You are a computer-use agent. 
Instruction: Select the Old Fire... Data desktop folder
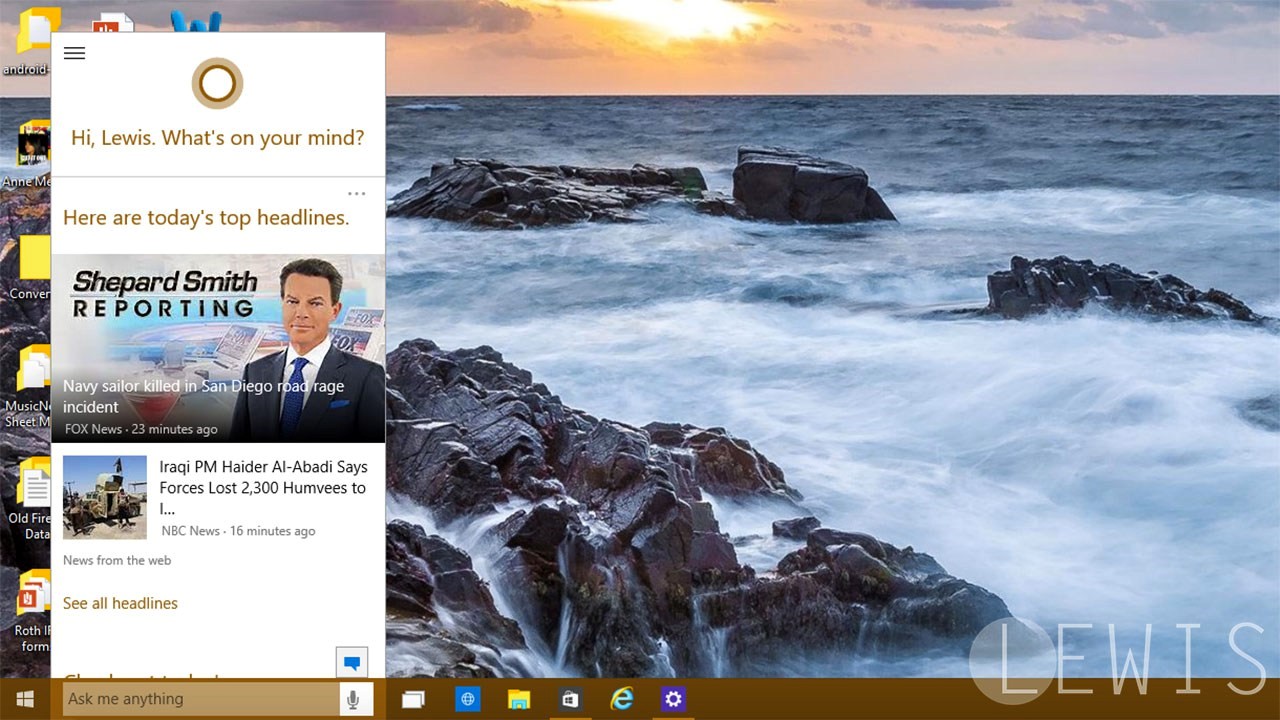[30, 499]
